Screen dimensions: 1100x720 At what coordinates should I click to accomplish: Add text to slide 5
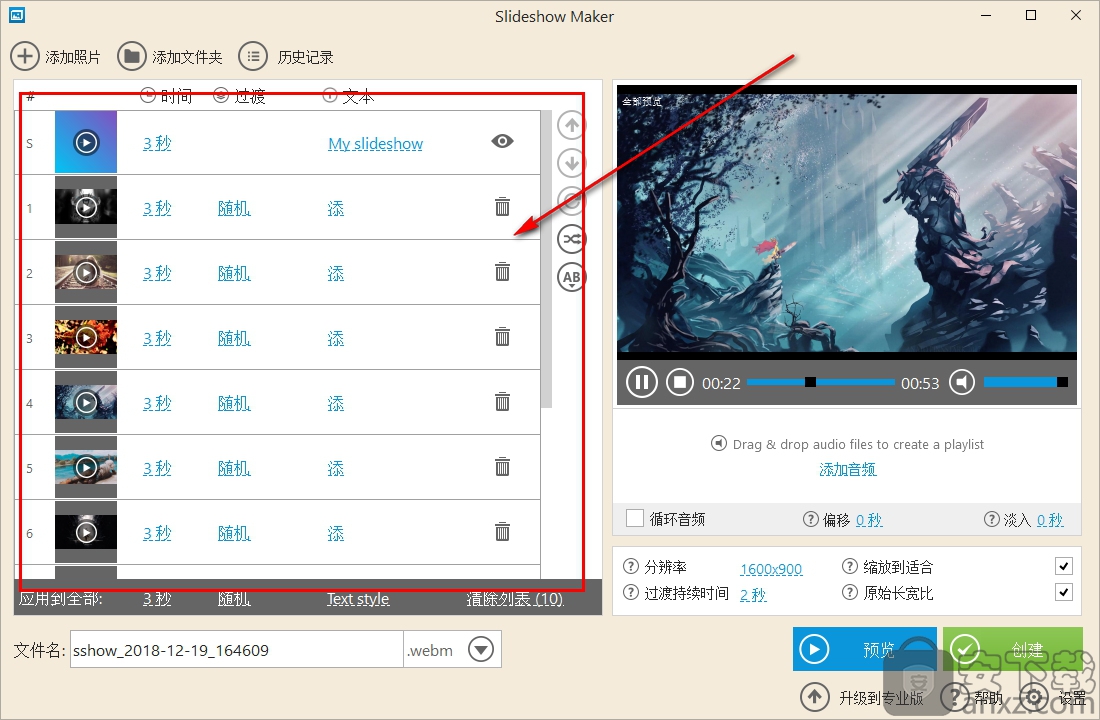click(x=335, y=468)
